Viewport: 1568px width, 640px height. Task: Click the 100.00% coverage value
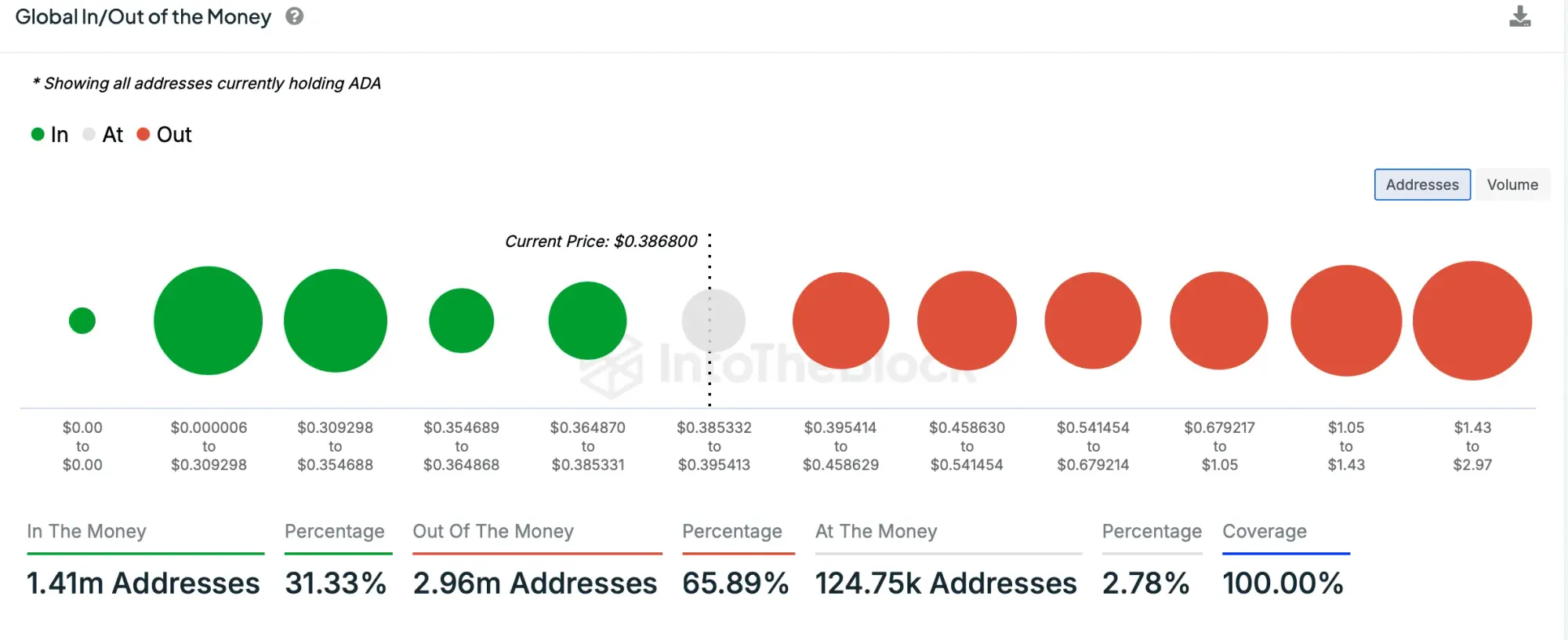click(x=1283, y=583)
